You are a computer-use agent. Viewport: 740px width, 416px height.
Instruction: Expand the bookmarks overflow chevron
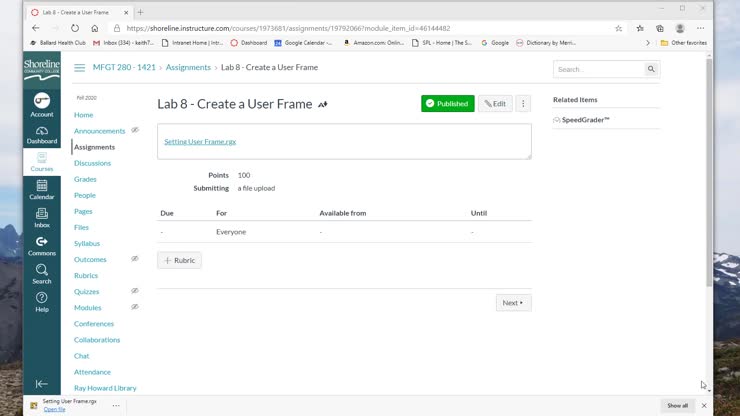(x=648, y=43)
